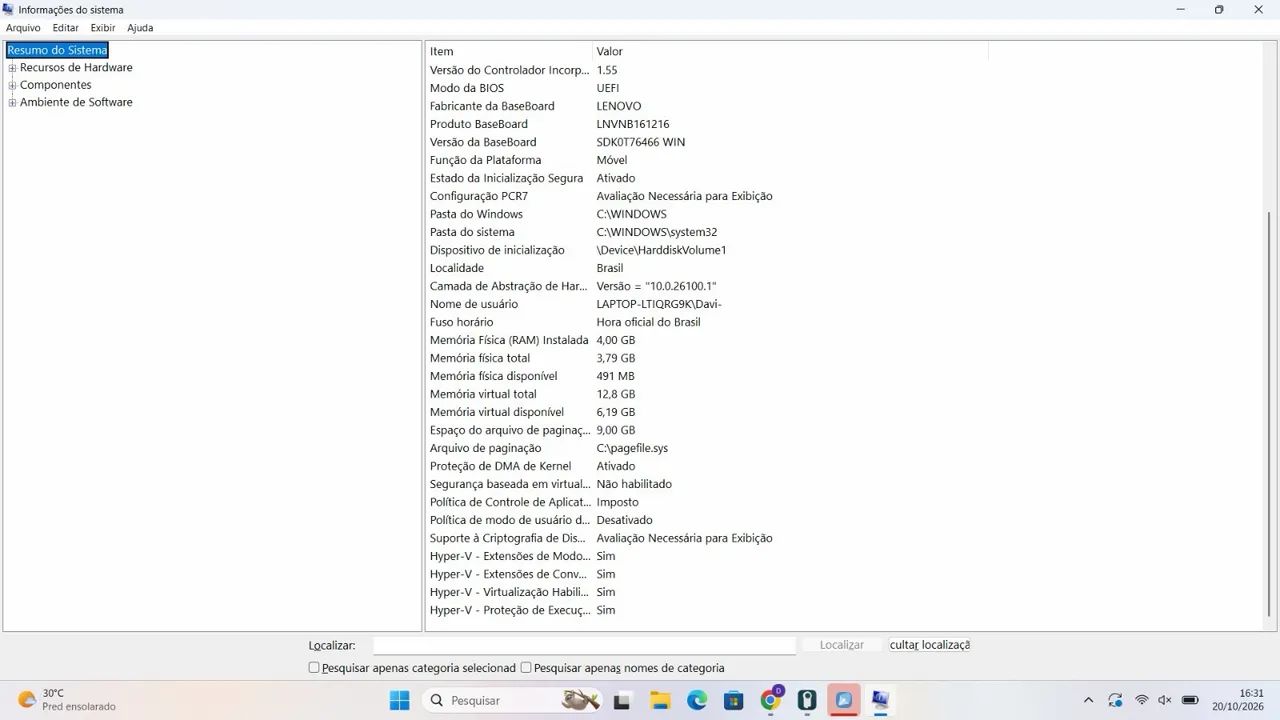Open the red-underlined taskbar app icon
This screenshot has width=1280, height=720.
[x=844, y=700]
